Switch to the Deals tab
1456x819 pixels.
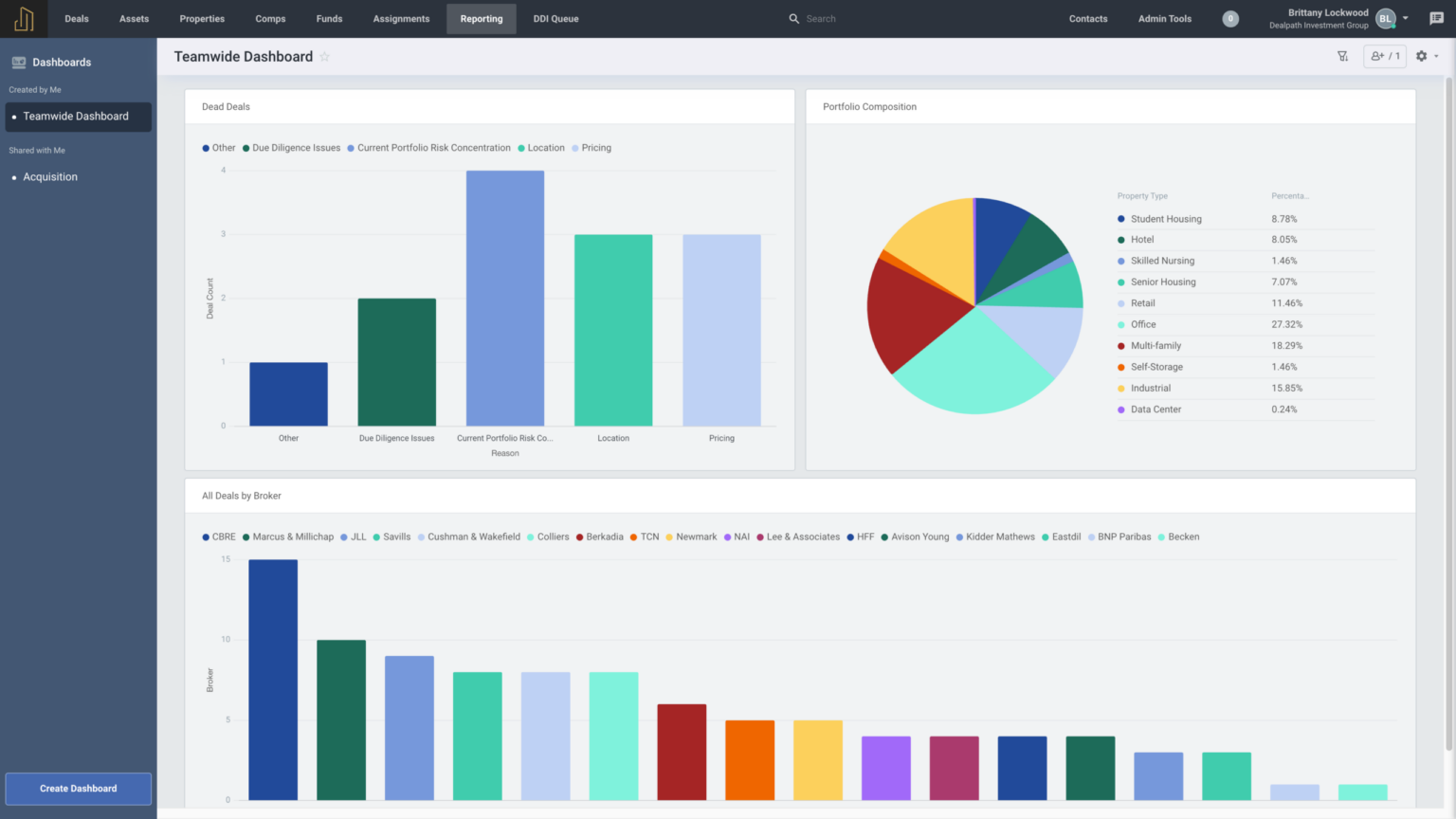coord(76,18)
